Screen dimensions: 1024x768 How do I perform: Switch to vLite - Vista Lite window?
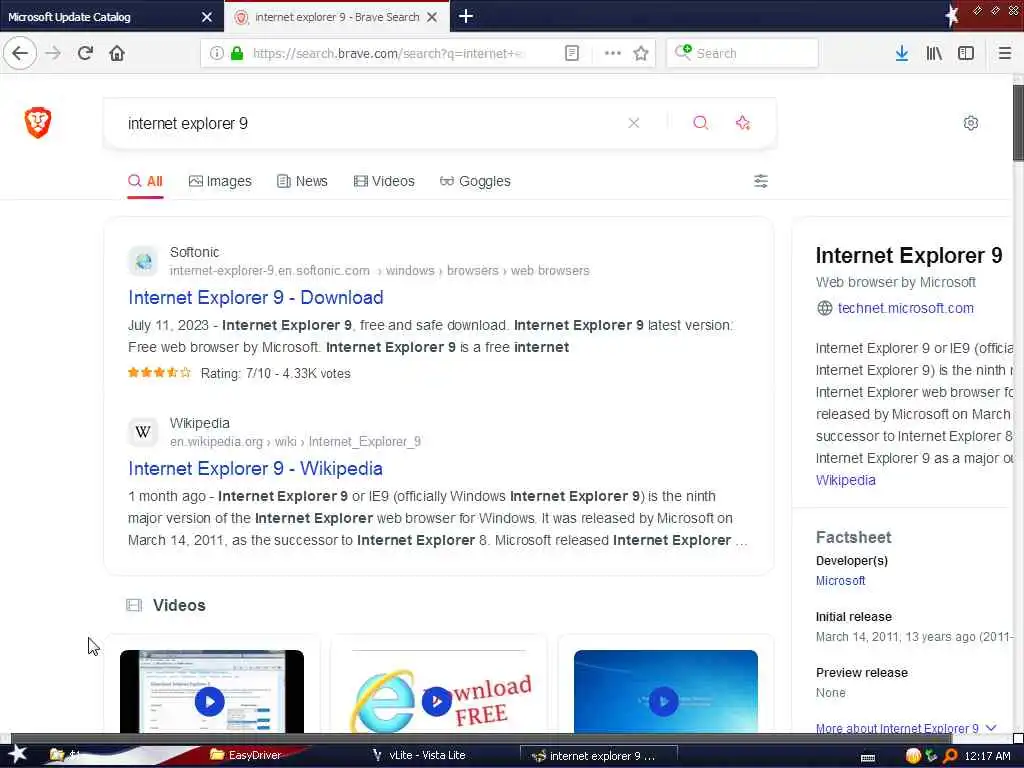[x=419, y=755]
